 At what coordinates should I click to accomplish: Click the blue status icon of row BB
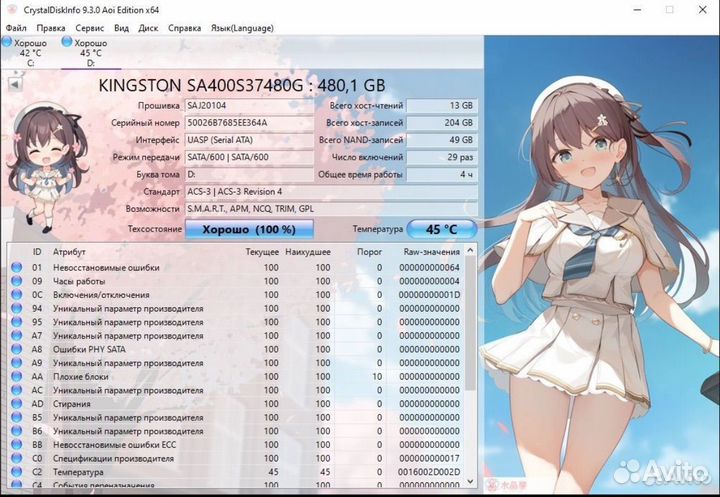(x=17, y=444)
